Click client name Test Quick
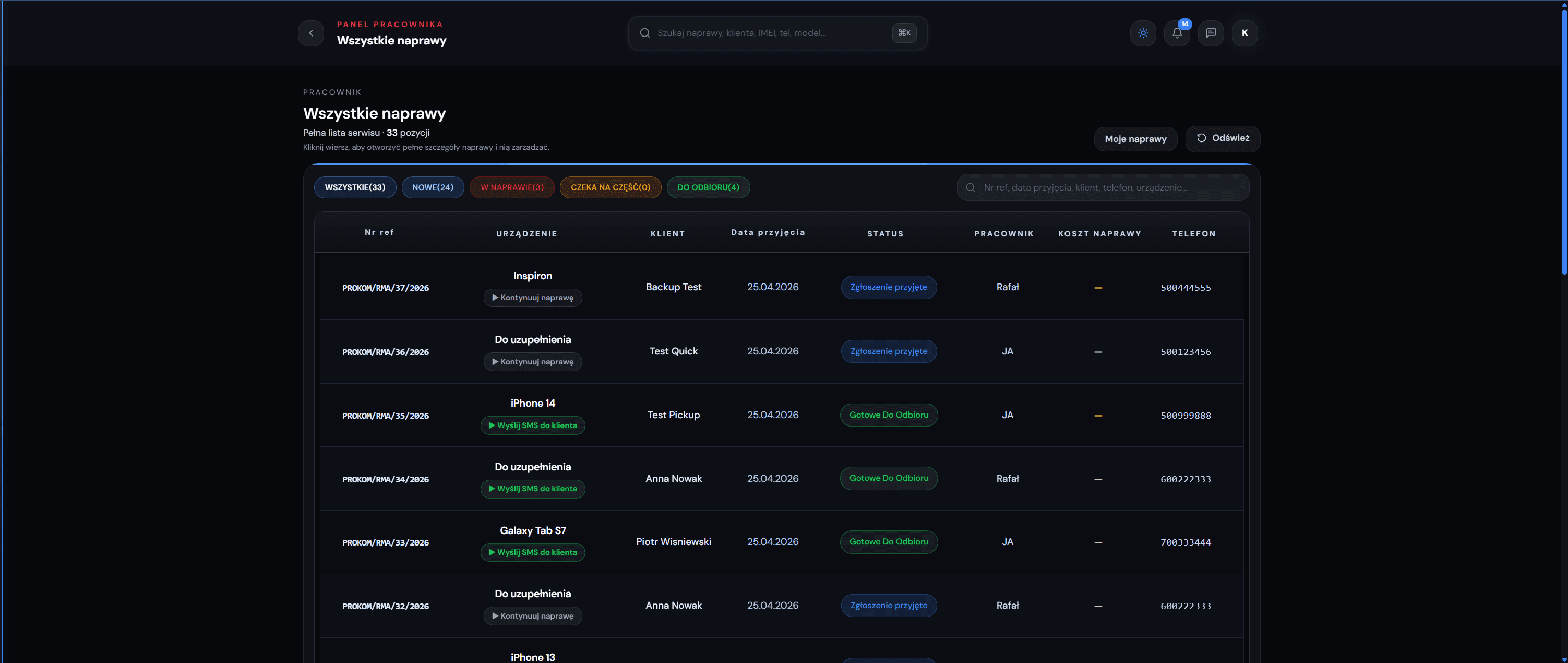 pyautogui.click(x=673, y=351)
